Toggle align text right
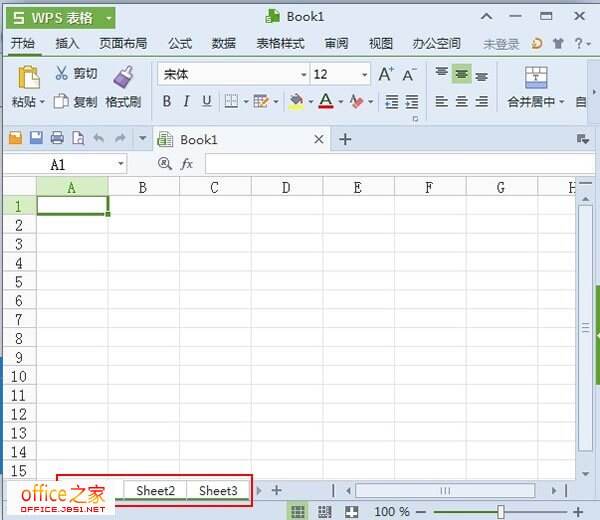Screen dimensions: 600x520 481,101
